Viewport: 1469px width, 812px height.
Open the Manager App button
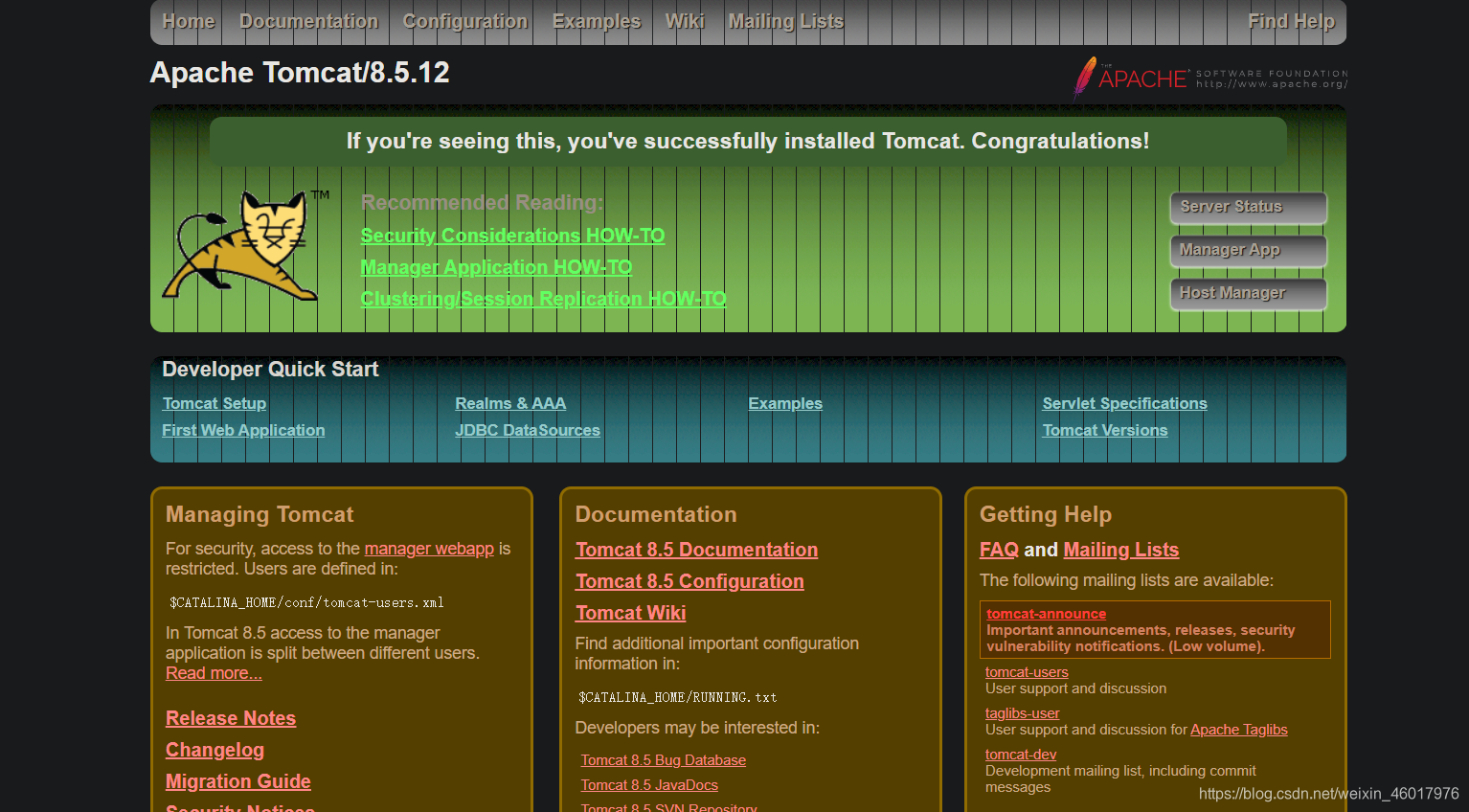click(1248, 250)
